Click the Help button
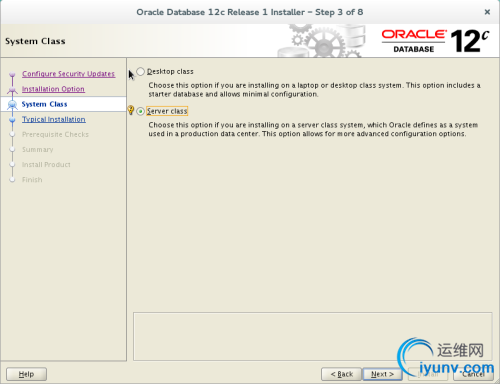This screenshot has height=384, width=500. (26, 374)
